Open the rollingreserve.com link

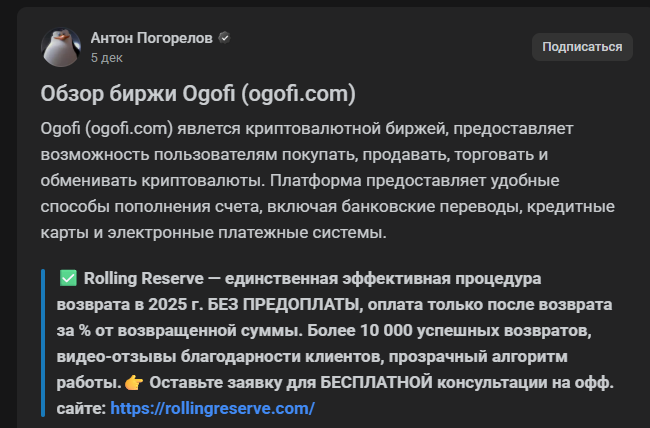(212, 408)
